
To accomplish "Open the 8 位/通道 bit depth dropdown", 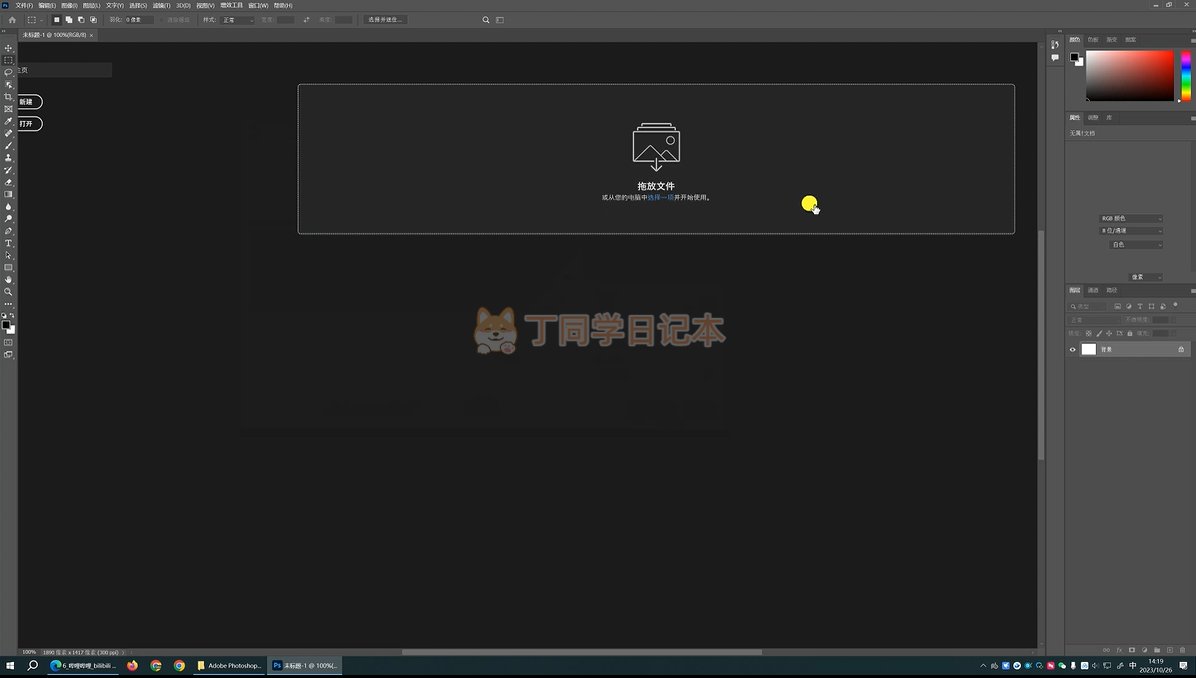I will 1131,231.
